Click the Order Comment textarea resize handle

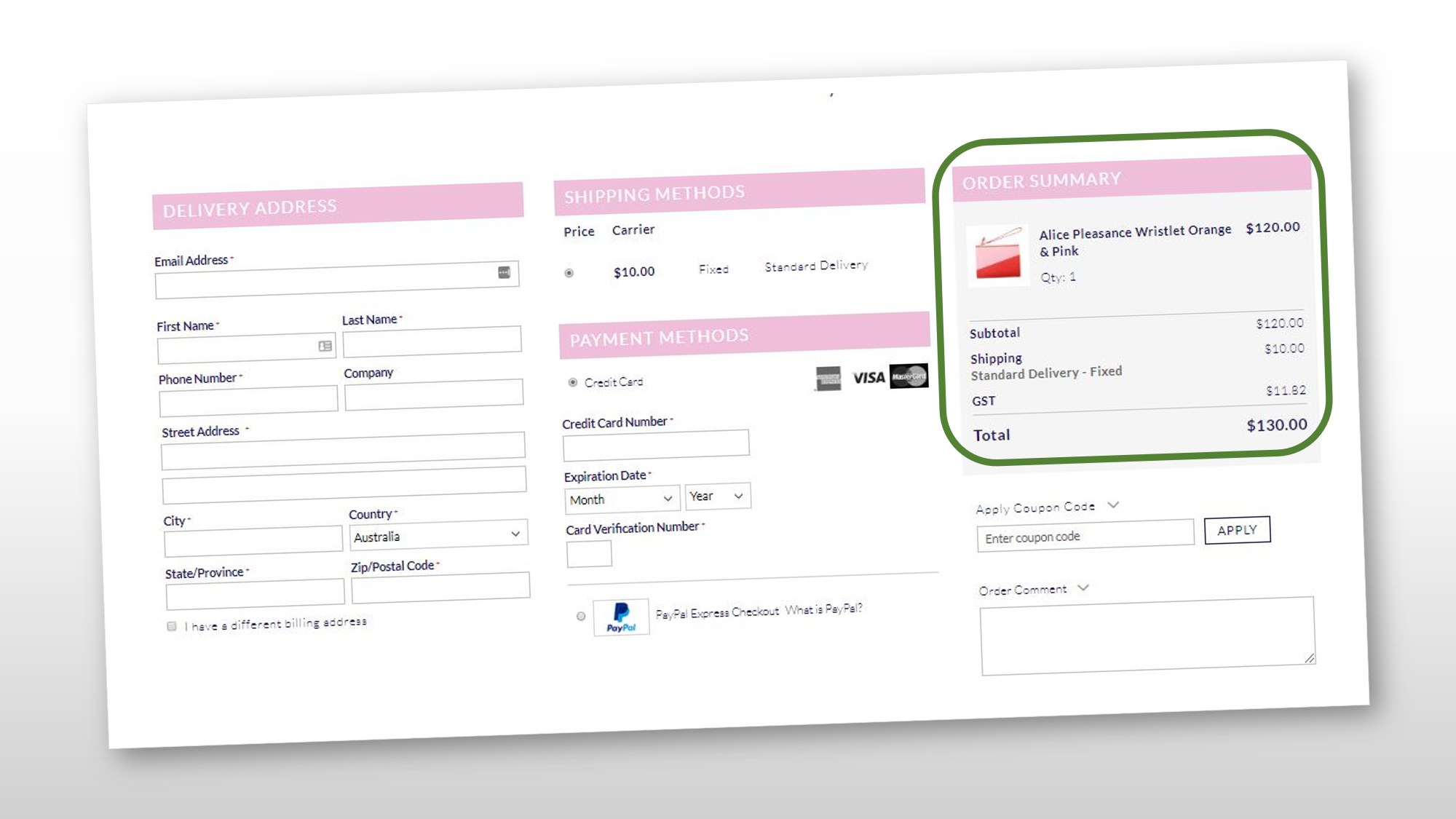(x=1309, y=658)
